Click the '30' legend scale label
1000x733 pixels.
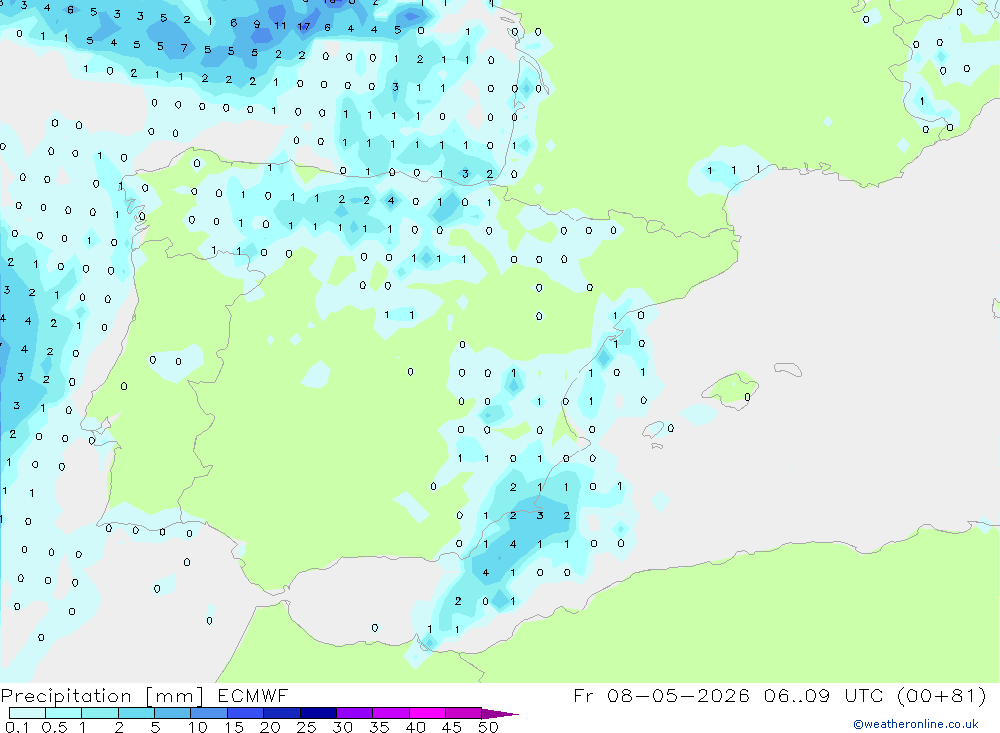click(343, 727)
